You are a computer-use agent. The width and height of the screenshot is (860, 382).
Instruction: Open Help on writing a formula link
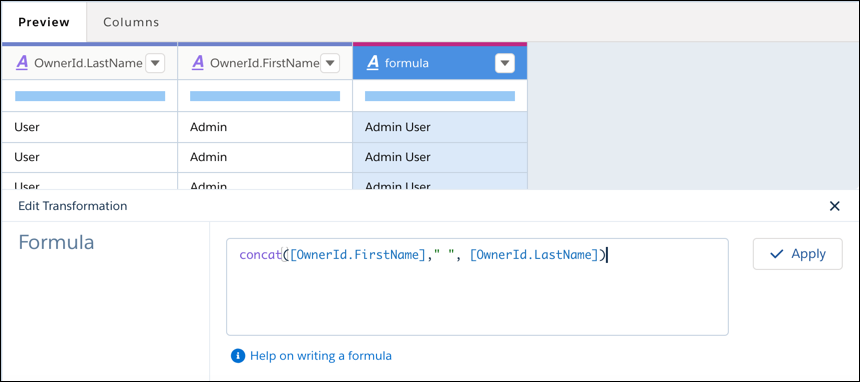point(321,356)
